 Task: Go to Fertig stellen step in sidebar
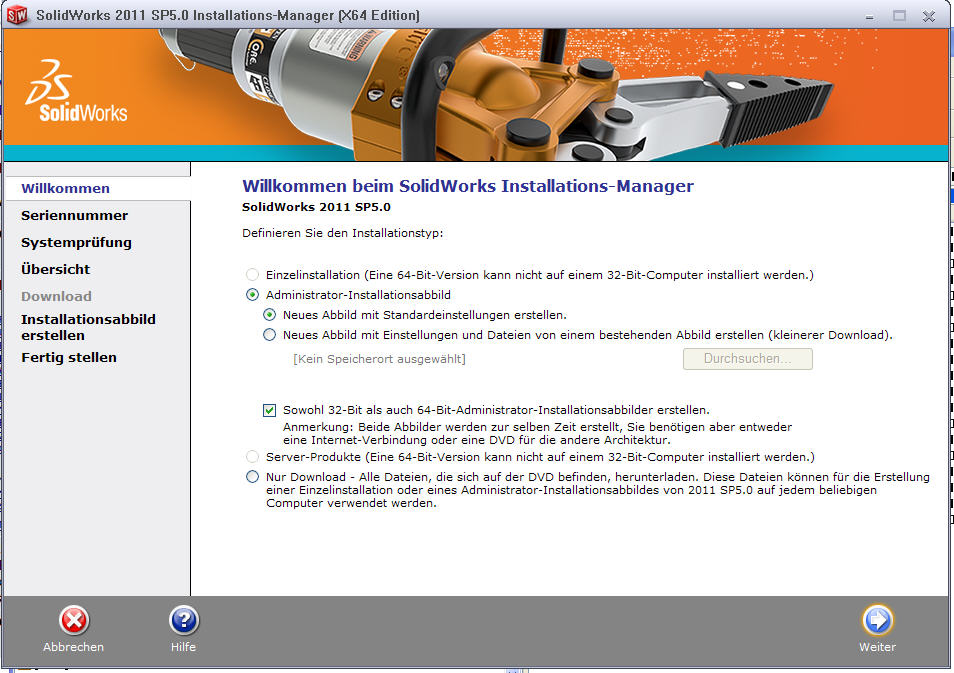pos(69,358)
